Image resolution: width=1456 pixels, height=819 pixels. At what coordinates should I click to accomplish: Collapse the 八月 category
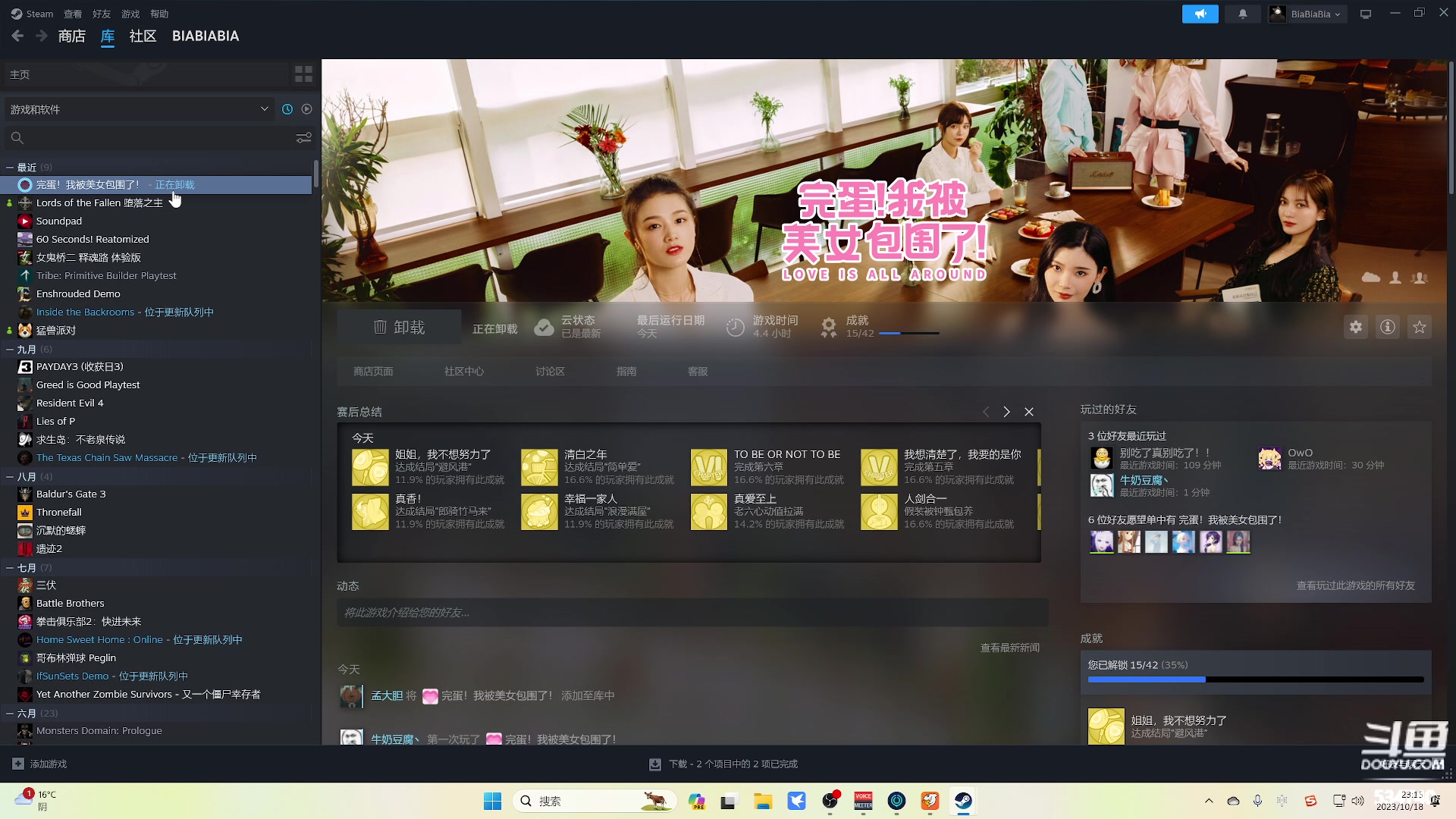tap(10, 477)
